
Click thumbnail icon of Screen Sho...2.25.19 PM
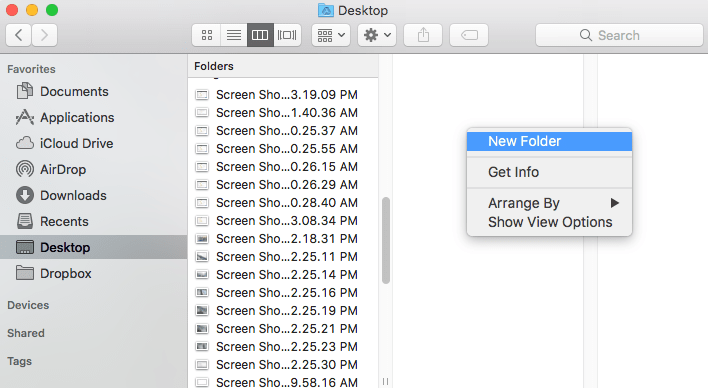pos(202,311)
